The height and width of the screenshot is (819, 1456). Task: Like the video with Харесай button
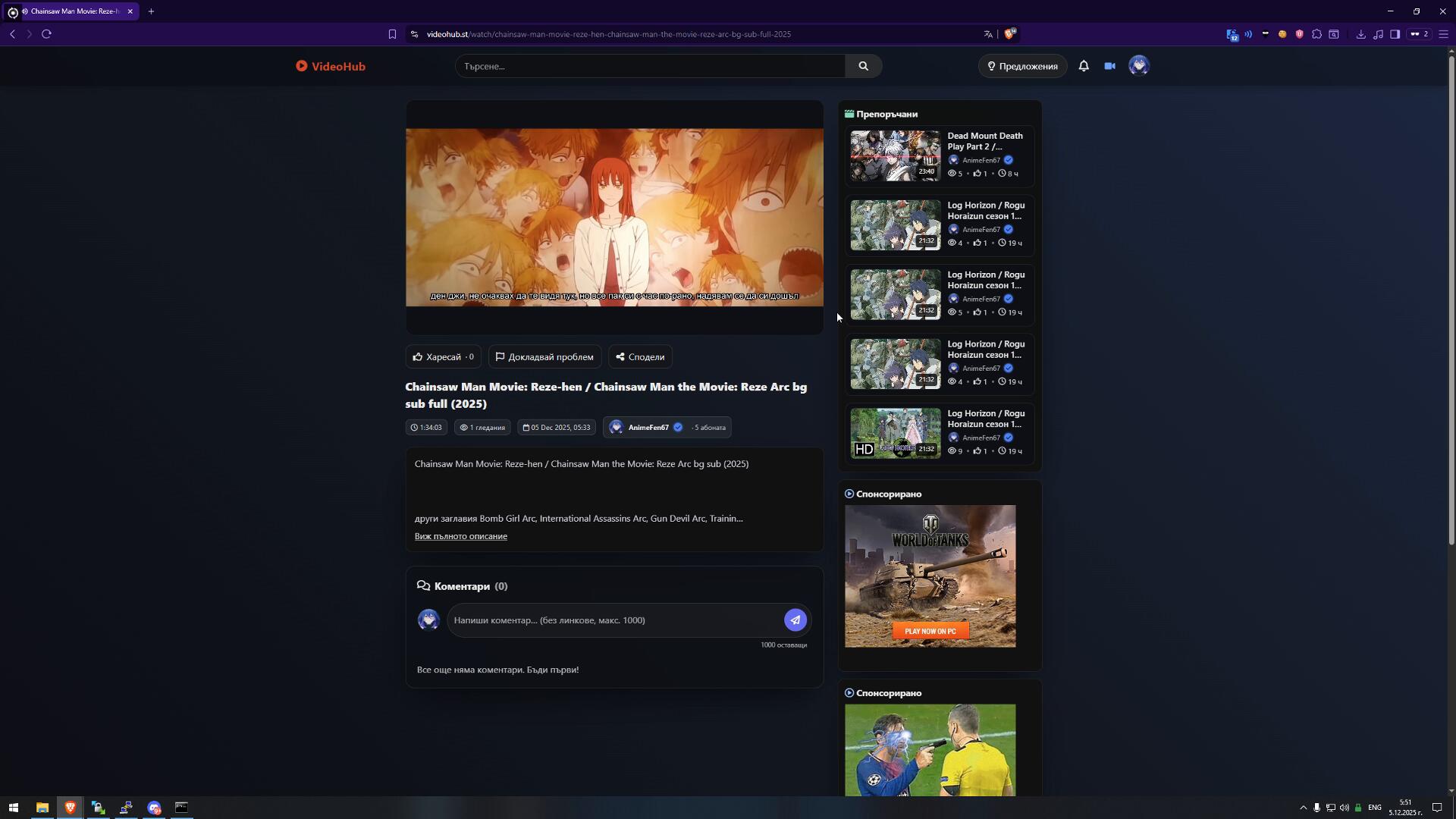coord(443,357)
